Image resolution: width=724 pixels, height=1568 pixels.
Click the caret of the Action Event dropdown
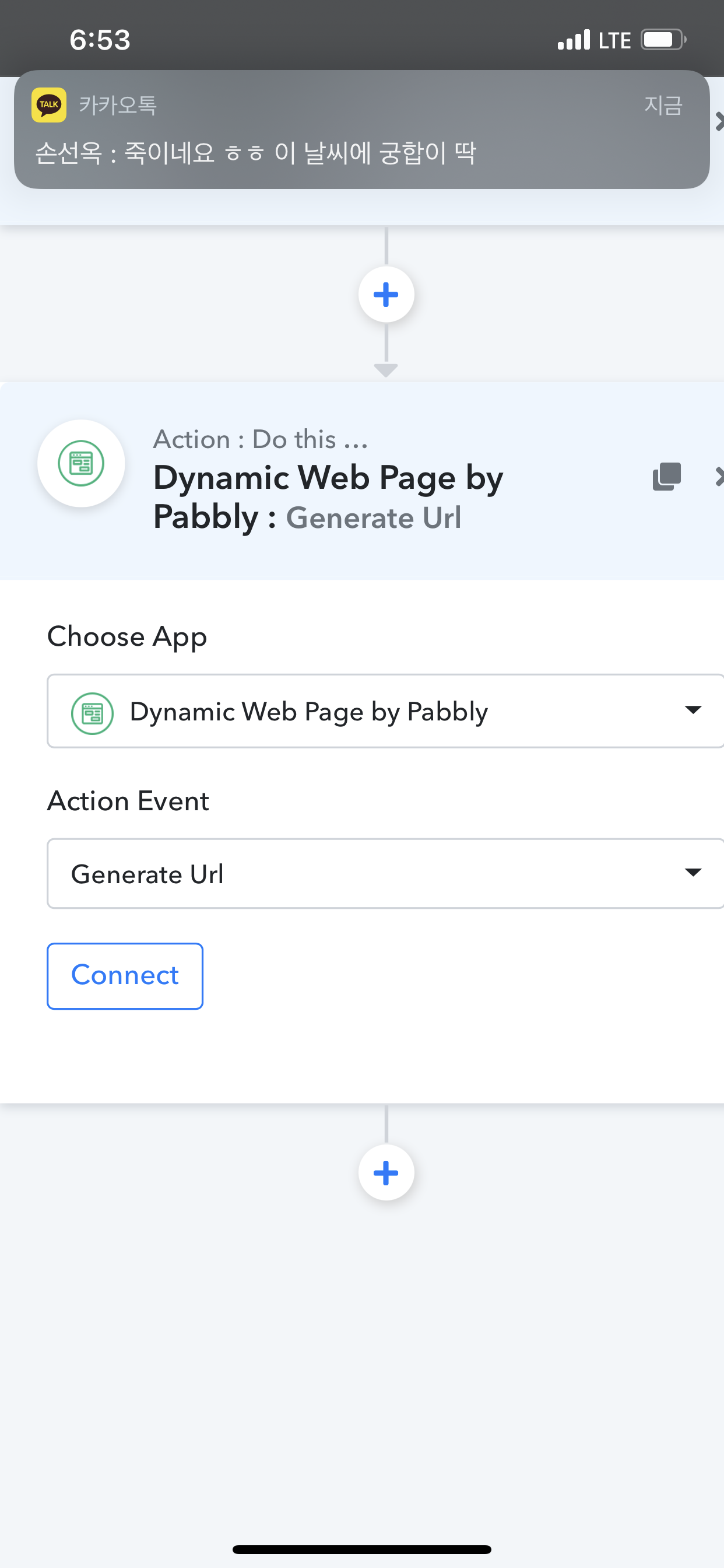point(693,873)
